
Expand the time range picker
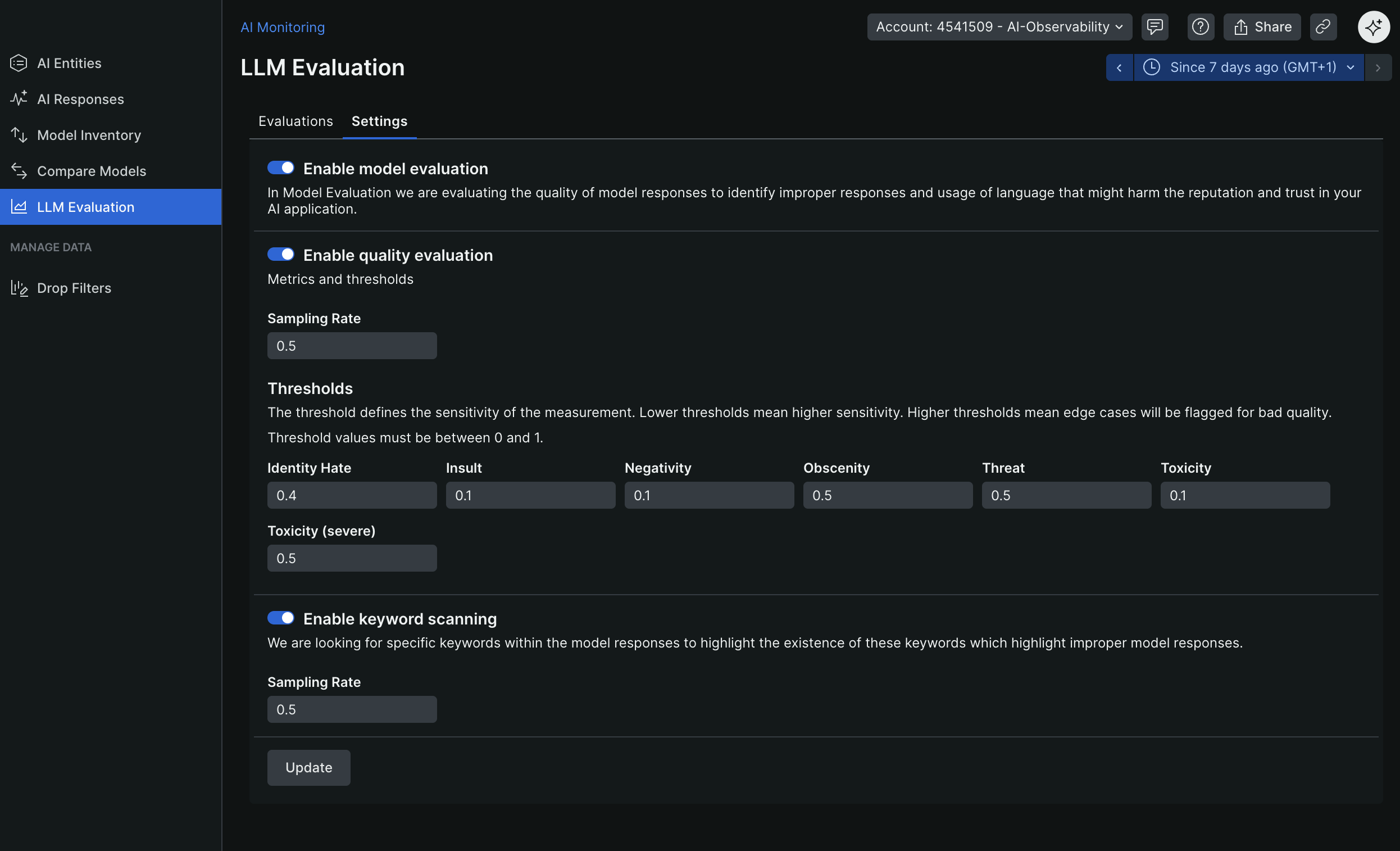tap(1248, 67)
